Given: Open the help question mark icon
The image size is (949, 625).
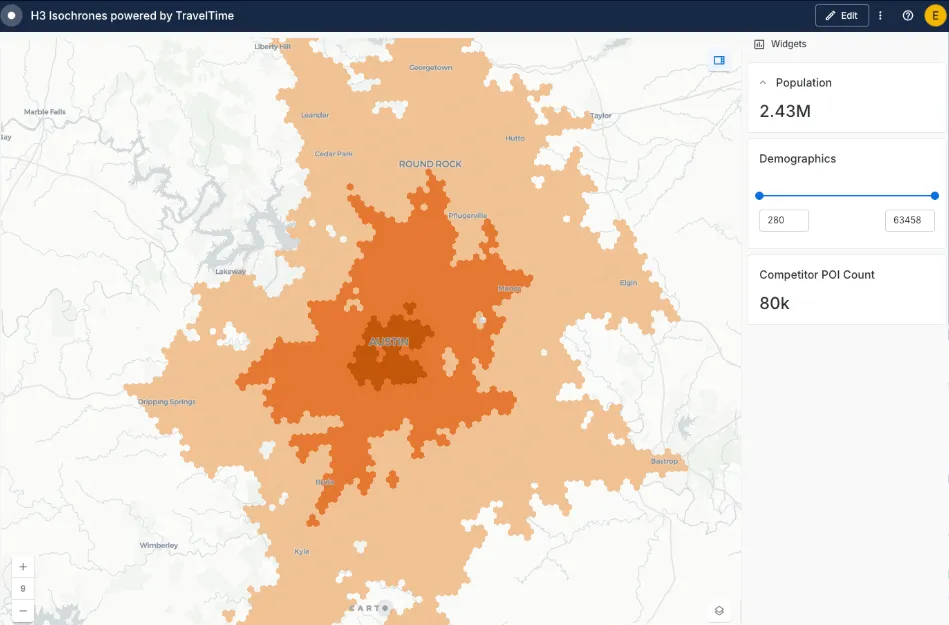Looking at the screenshot, I should [908, 16].
